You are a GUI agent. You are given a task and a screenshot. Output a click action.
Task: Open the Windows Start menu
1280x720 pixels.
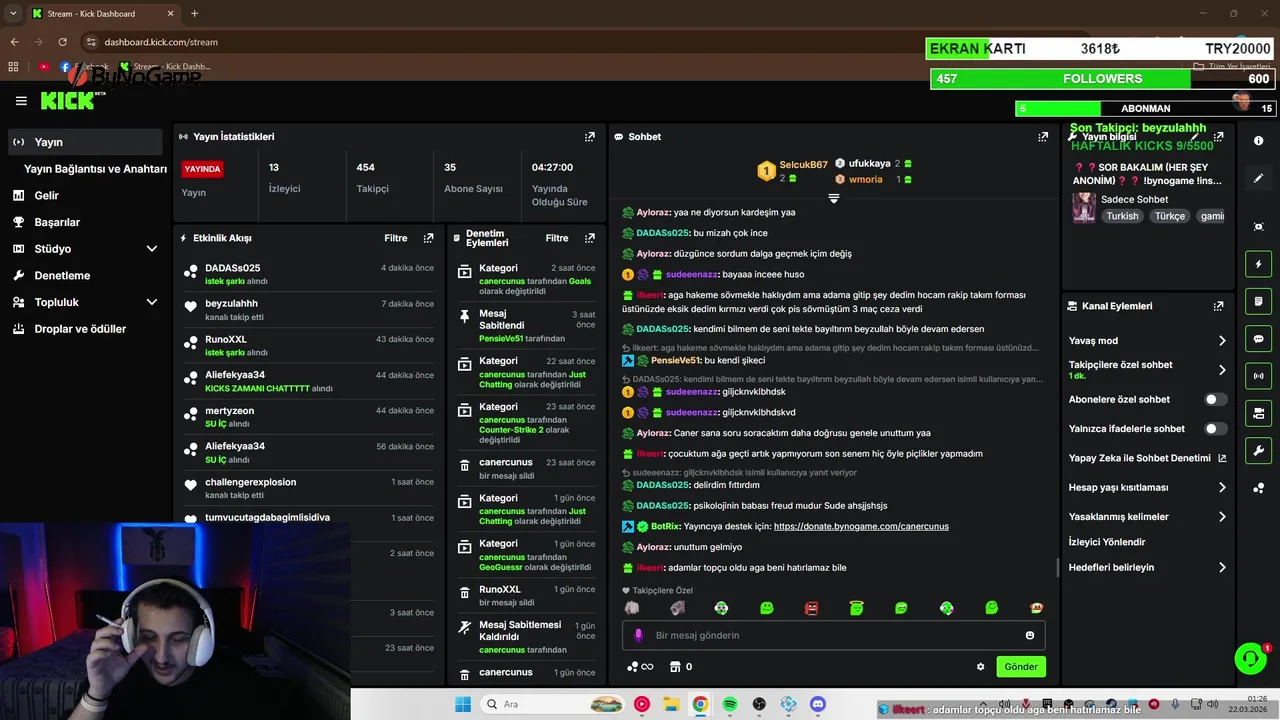tap(463, 705)
